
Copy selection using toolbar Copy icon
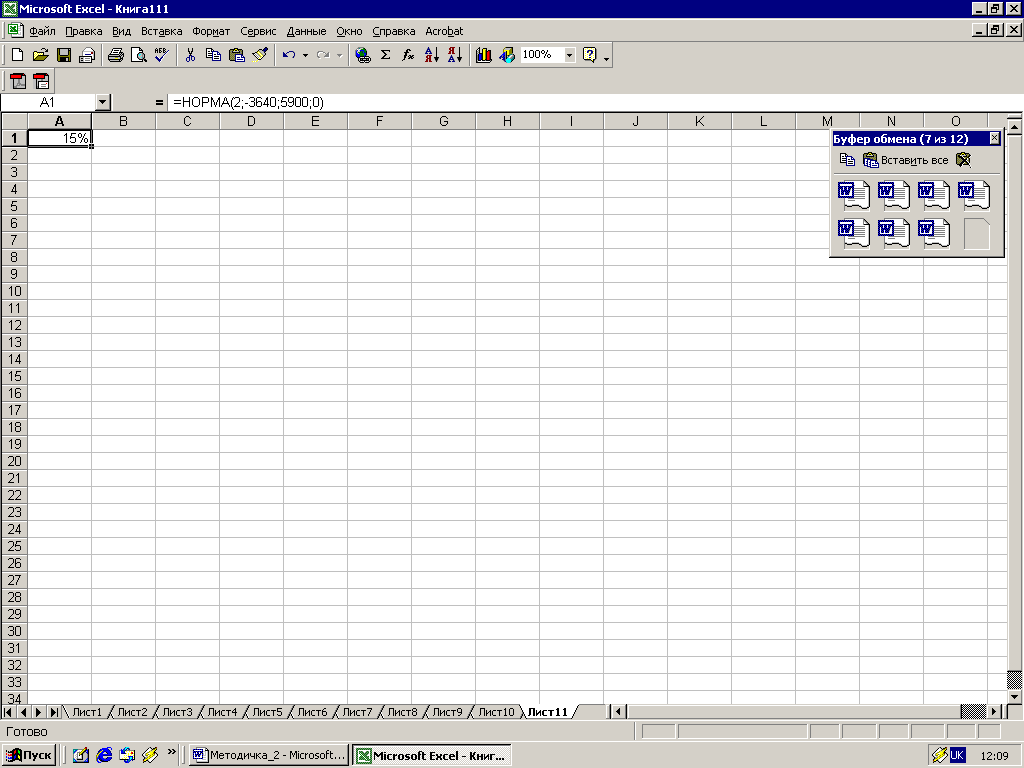(213, 55)
